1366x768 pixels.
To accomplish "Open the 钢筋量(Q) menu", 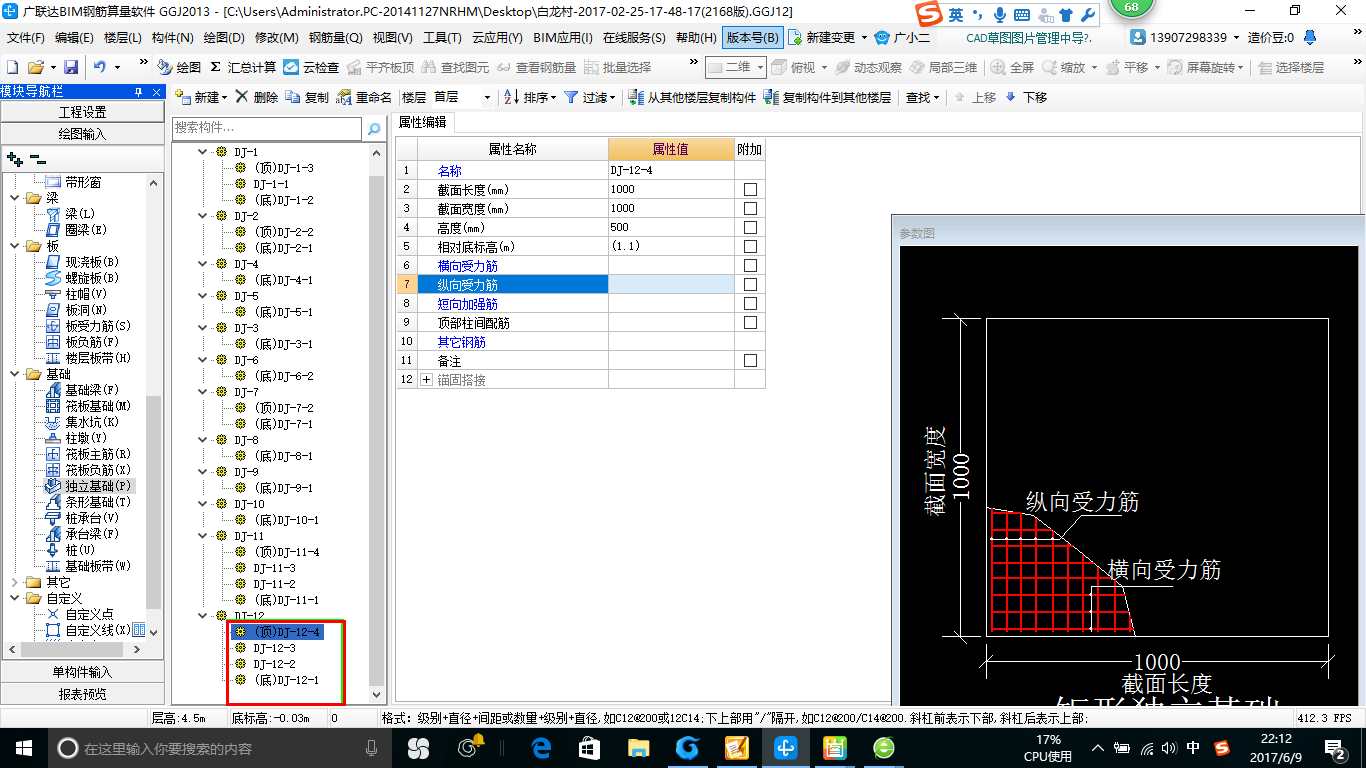I will point(336,37).
